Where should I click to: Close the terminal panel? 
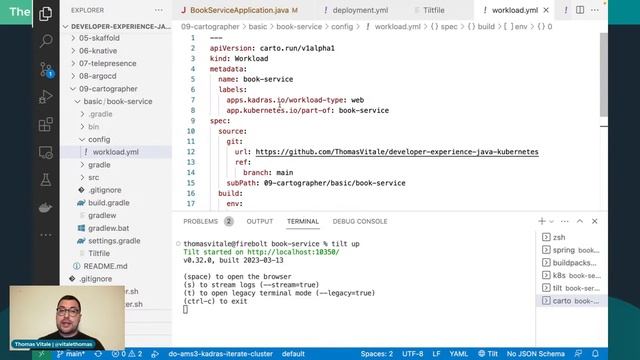[595, 221]
